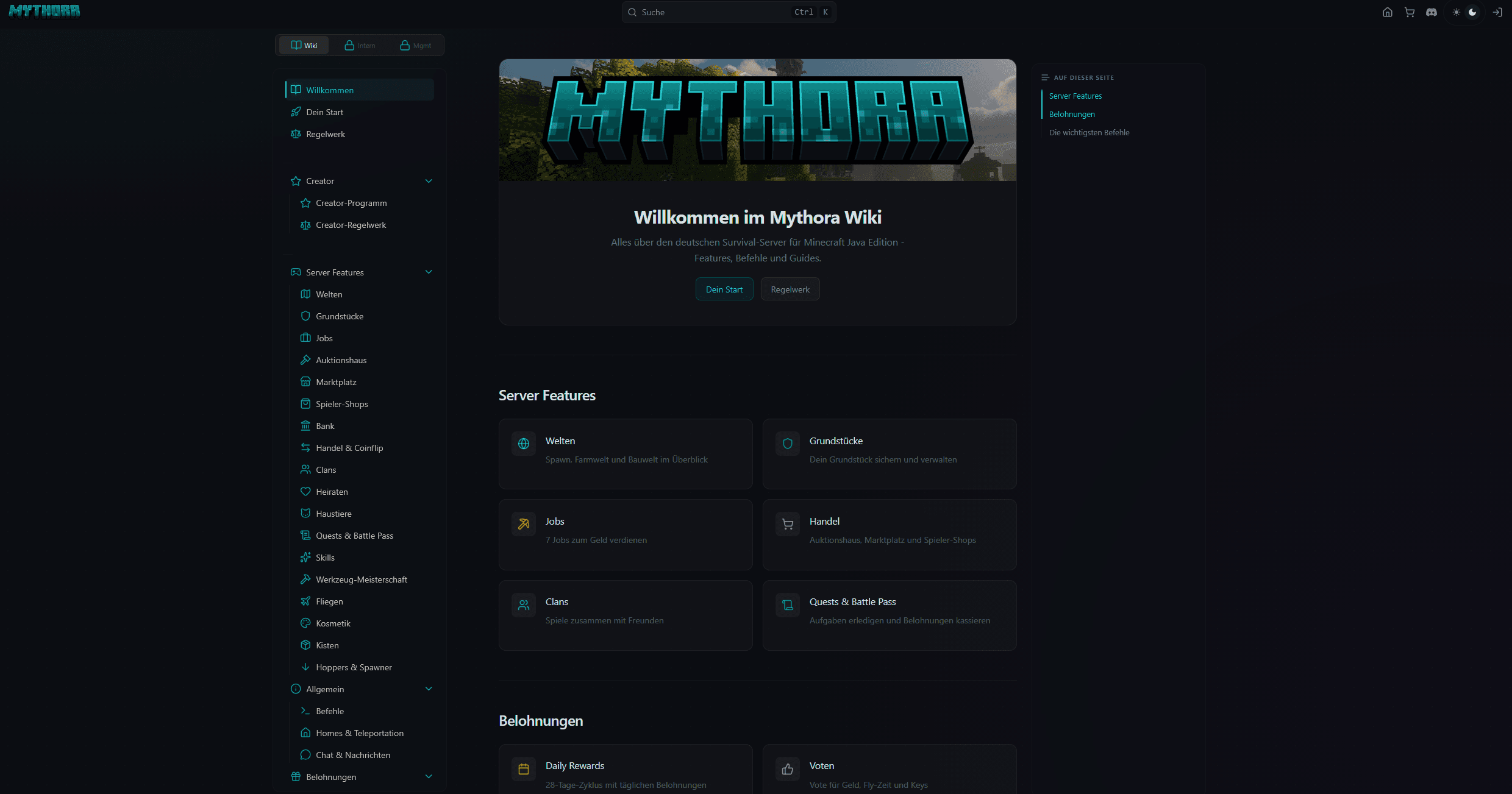
Task: Switch to dark mode moon icon
Action: point(1472,12)
